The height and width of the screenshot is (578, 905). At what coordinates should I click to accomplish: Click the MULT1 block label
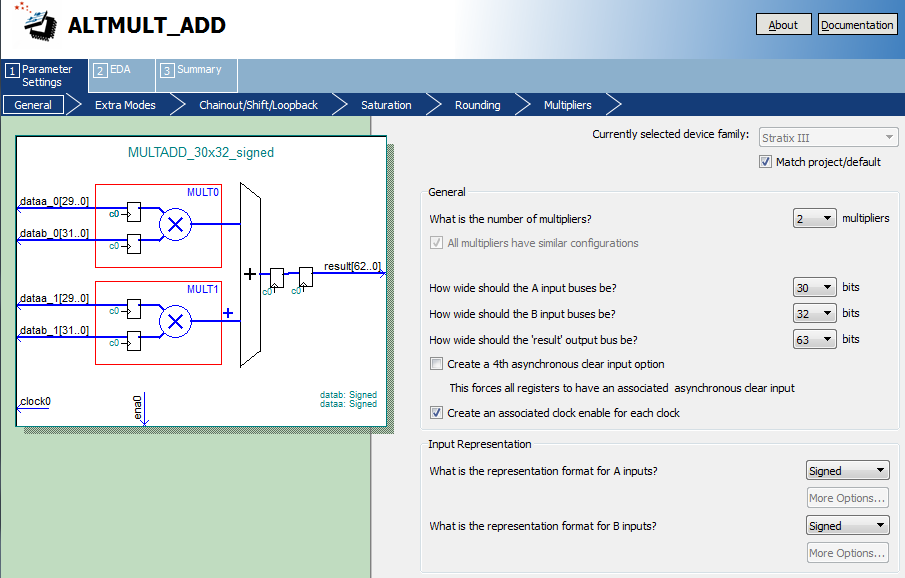(203, 289)
